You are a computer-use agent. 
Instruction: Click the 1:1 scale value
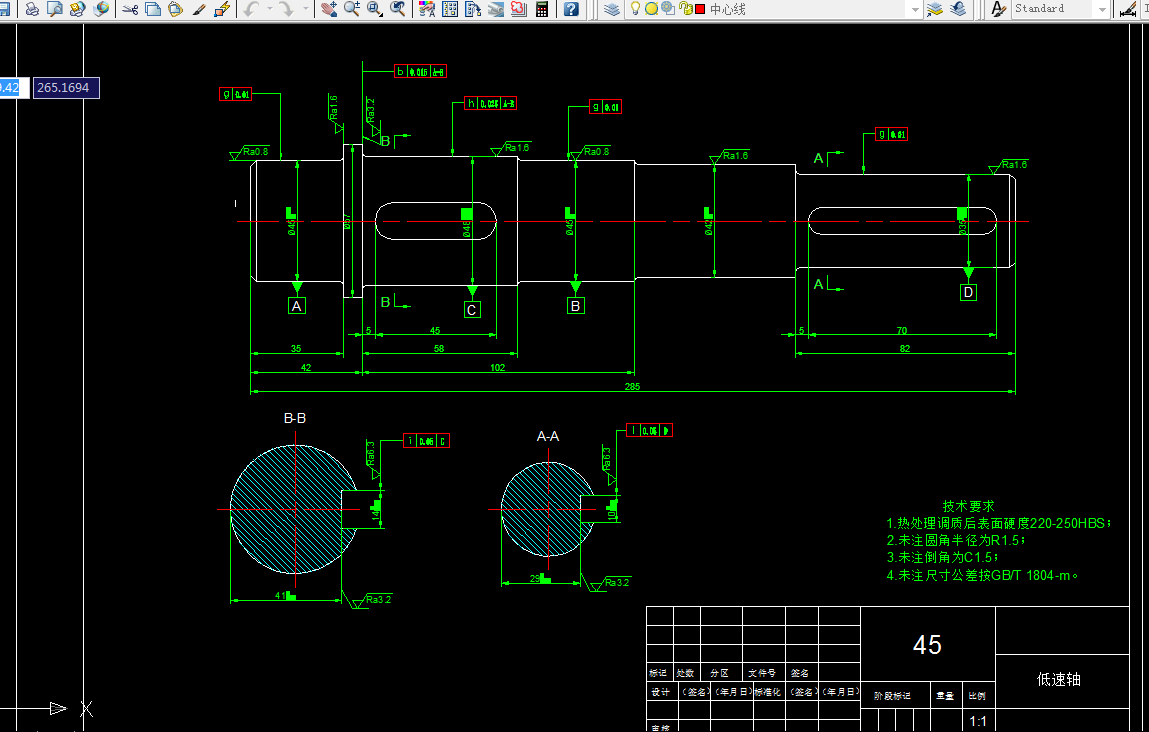click(978, 721)
